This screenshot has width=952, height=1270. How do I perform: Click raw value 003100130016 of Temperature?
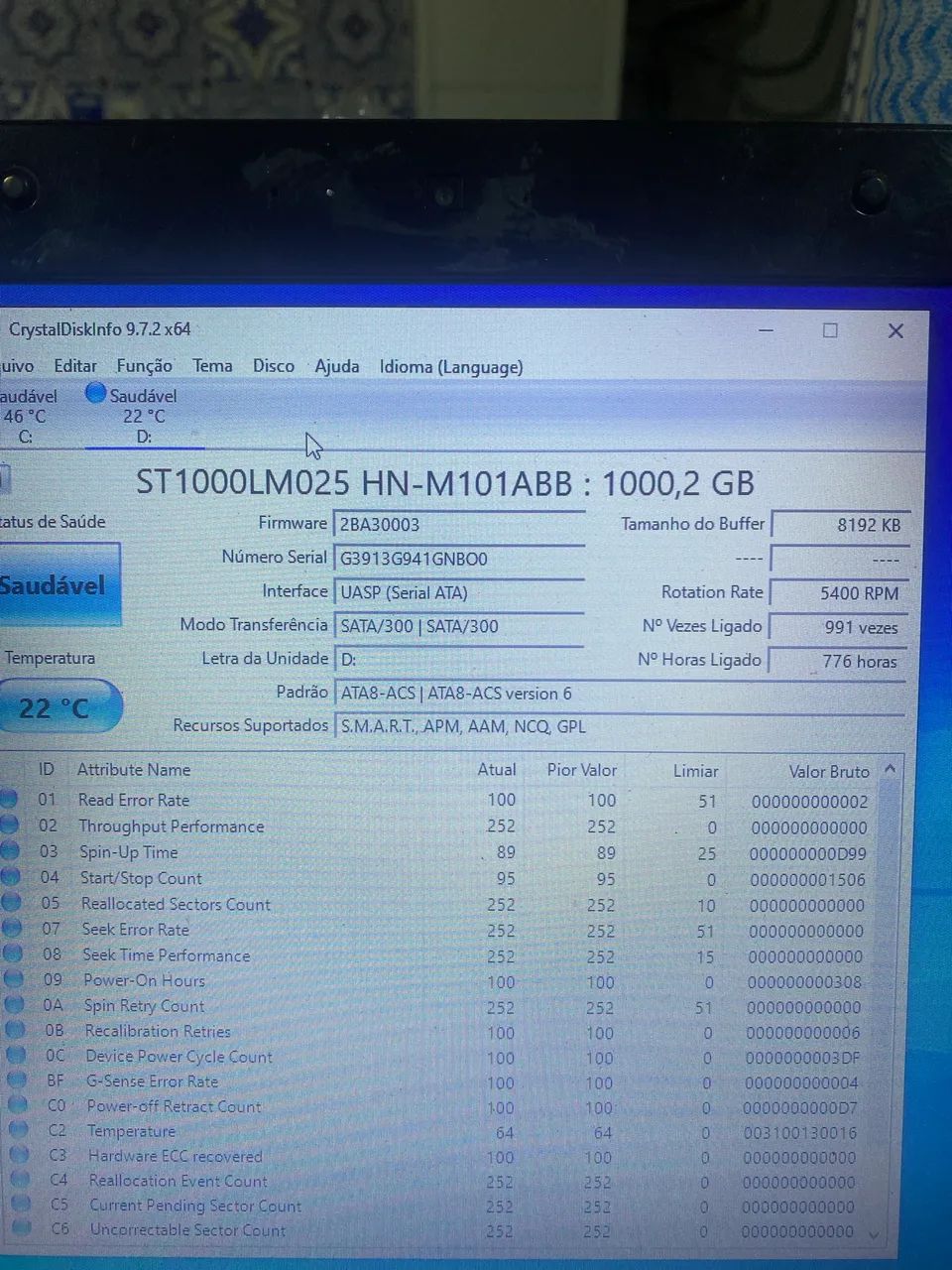coord(800,1132)
